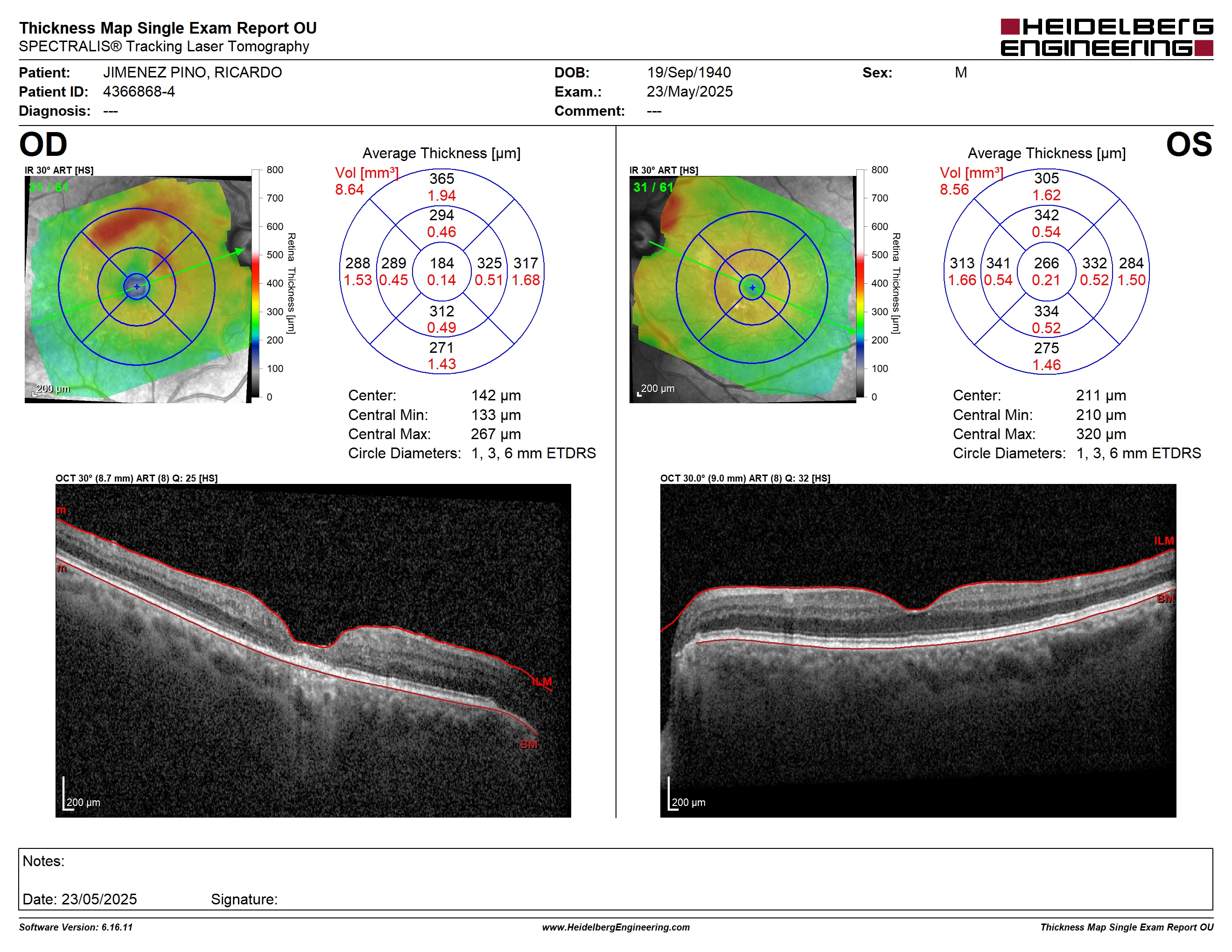Click OS inner superior value 342

pyautogui.click(x=1046, y=215)
